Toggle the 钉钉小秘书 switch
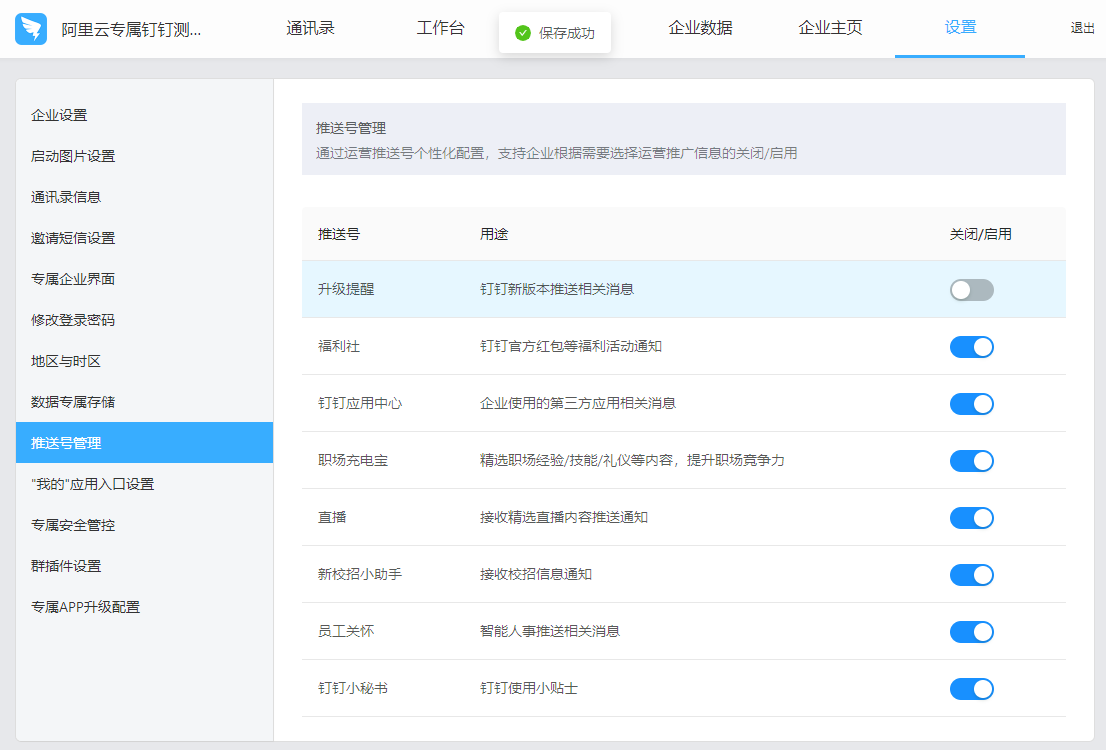 [971, 689]
